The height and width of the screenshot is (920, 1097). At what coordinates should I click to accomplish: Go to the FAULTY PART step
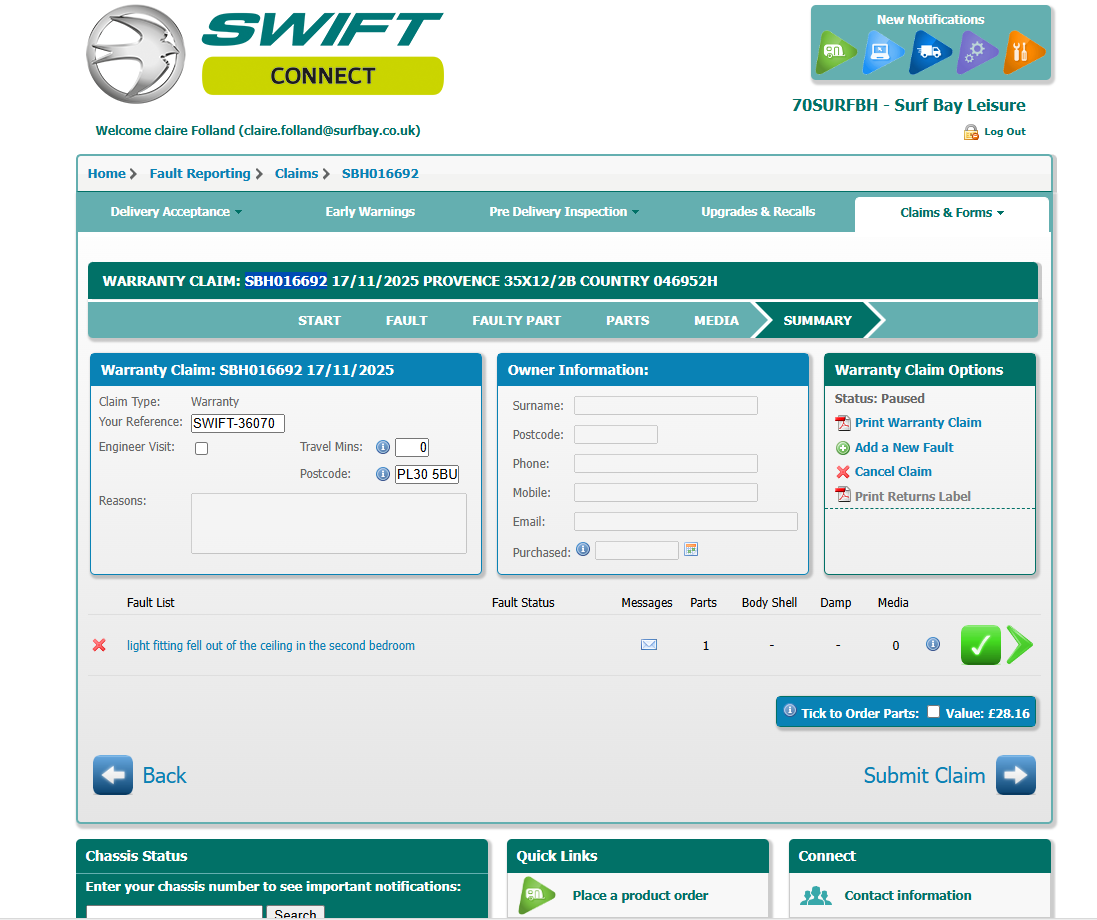pyautogui.click(x=516, y=321)
